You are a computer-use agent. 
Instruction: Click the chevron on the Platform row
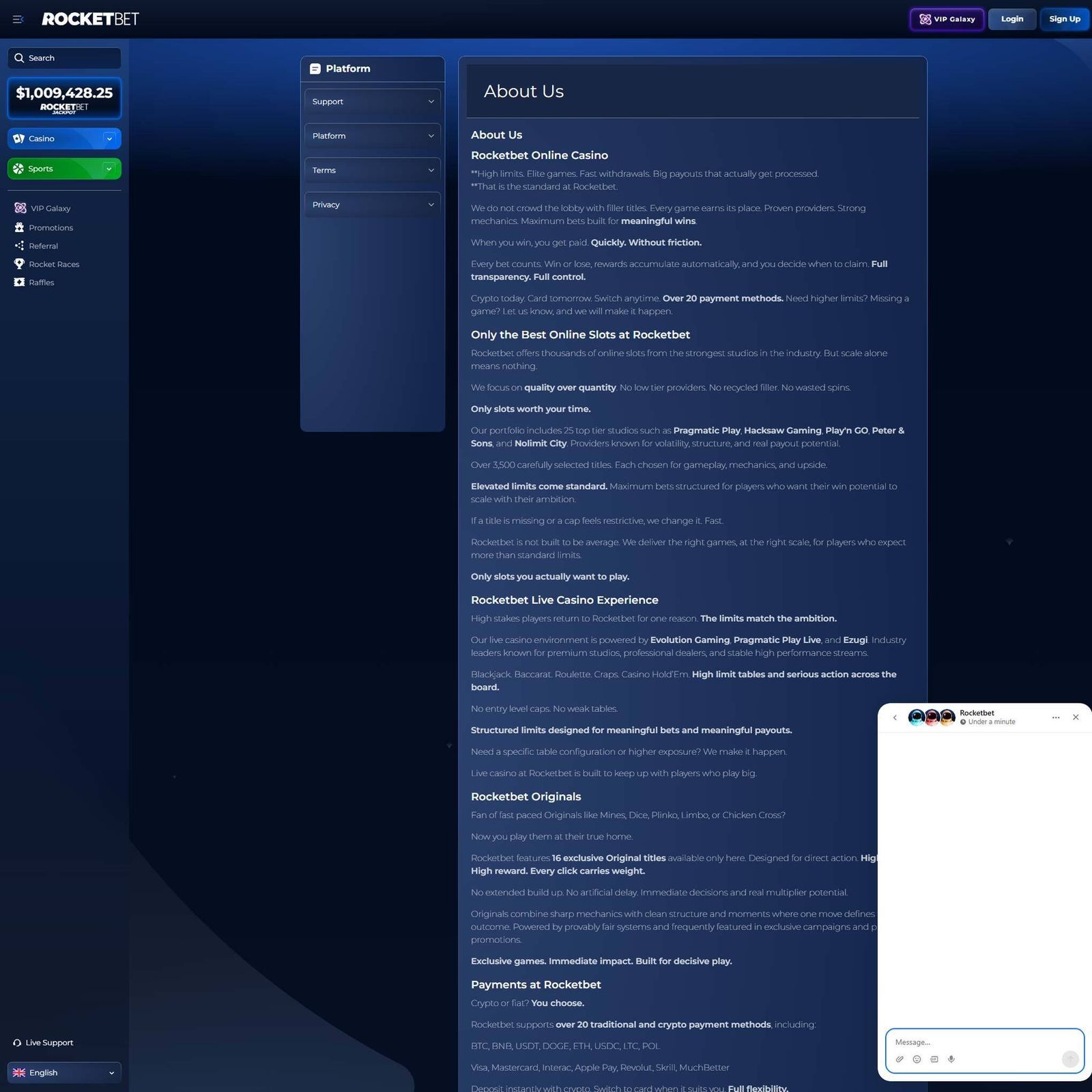pyautogui.click(x=431, y=136)
